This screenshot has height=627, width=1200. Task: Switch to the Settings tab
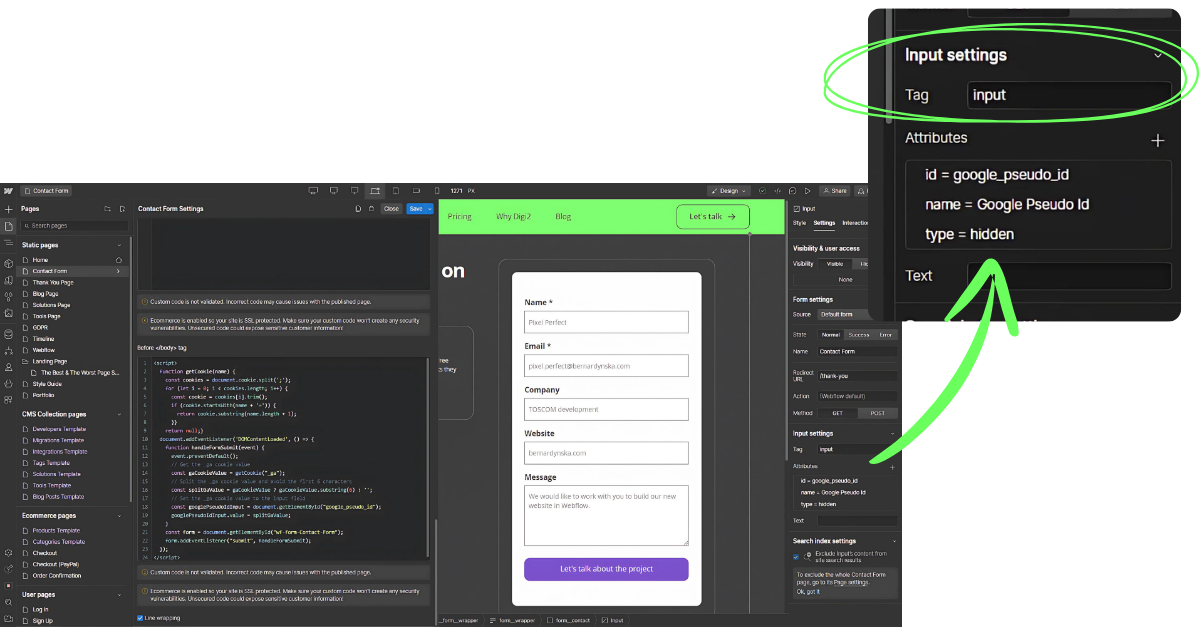824,223
